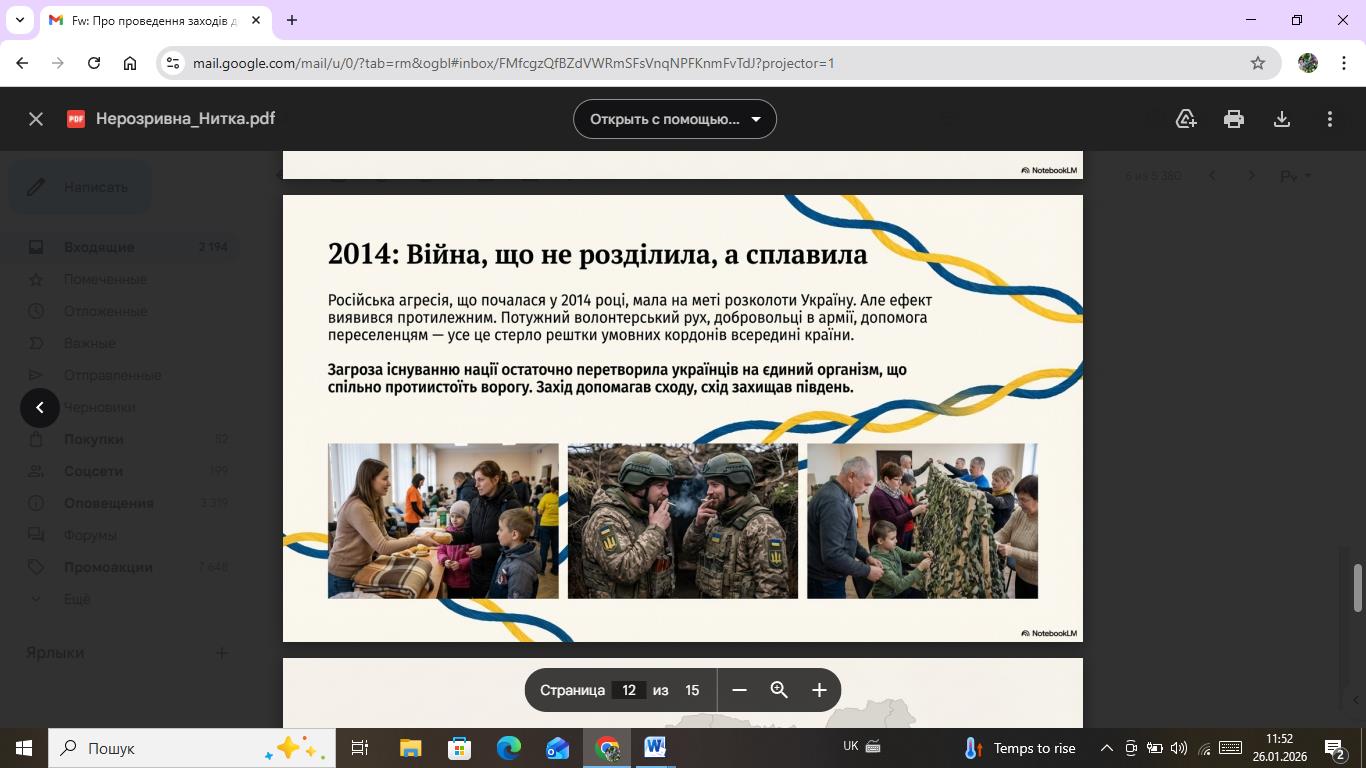Open the three-dot more actions menu
The image size is (1366, 768).
[x=1330, y=119]
